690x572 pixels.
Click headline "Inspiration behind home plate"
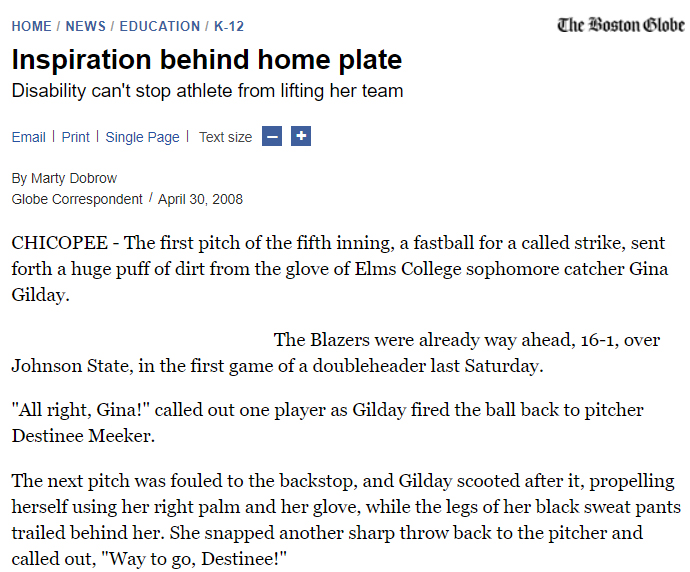click(x=206, y=60)
